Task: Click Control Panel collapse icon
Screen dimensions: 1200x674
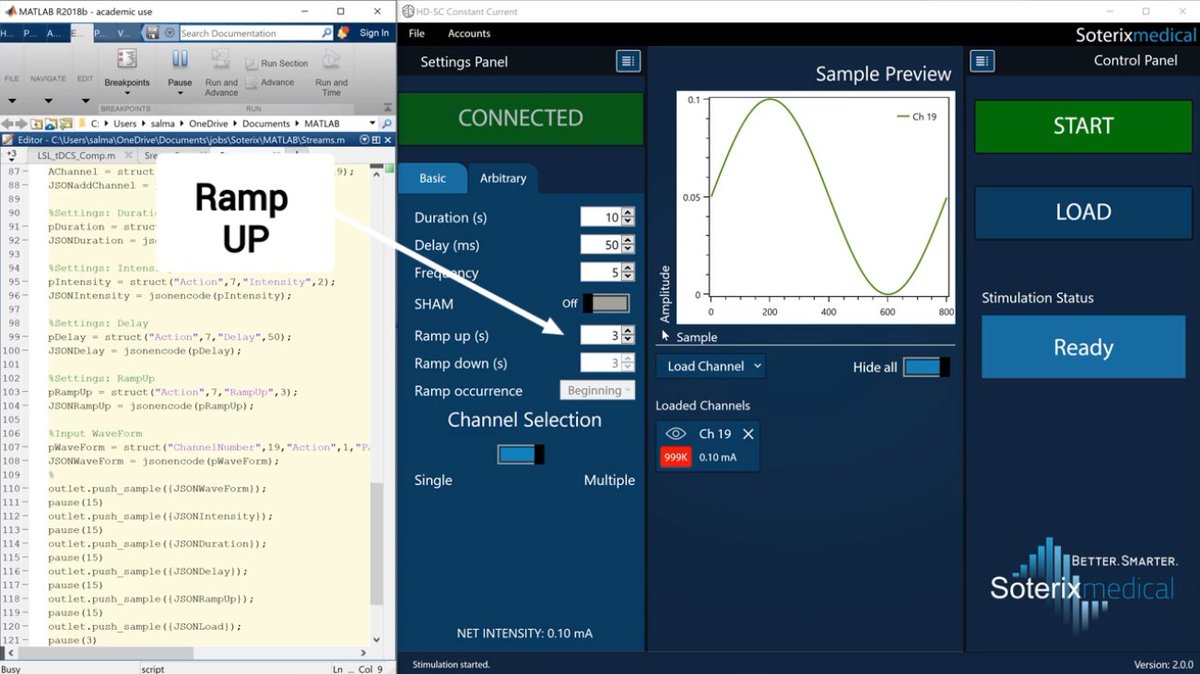Action: click(982, 61)
